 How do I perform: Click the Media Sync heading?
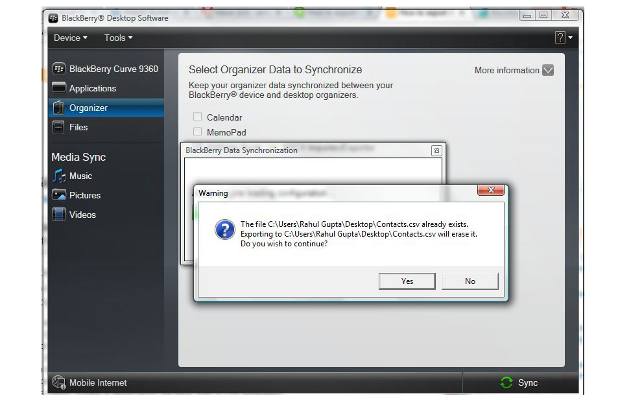point(78,157)
